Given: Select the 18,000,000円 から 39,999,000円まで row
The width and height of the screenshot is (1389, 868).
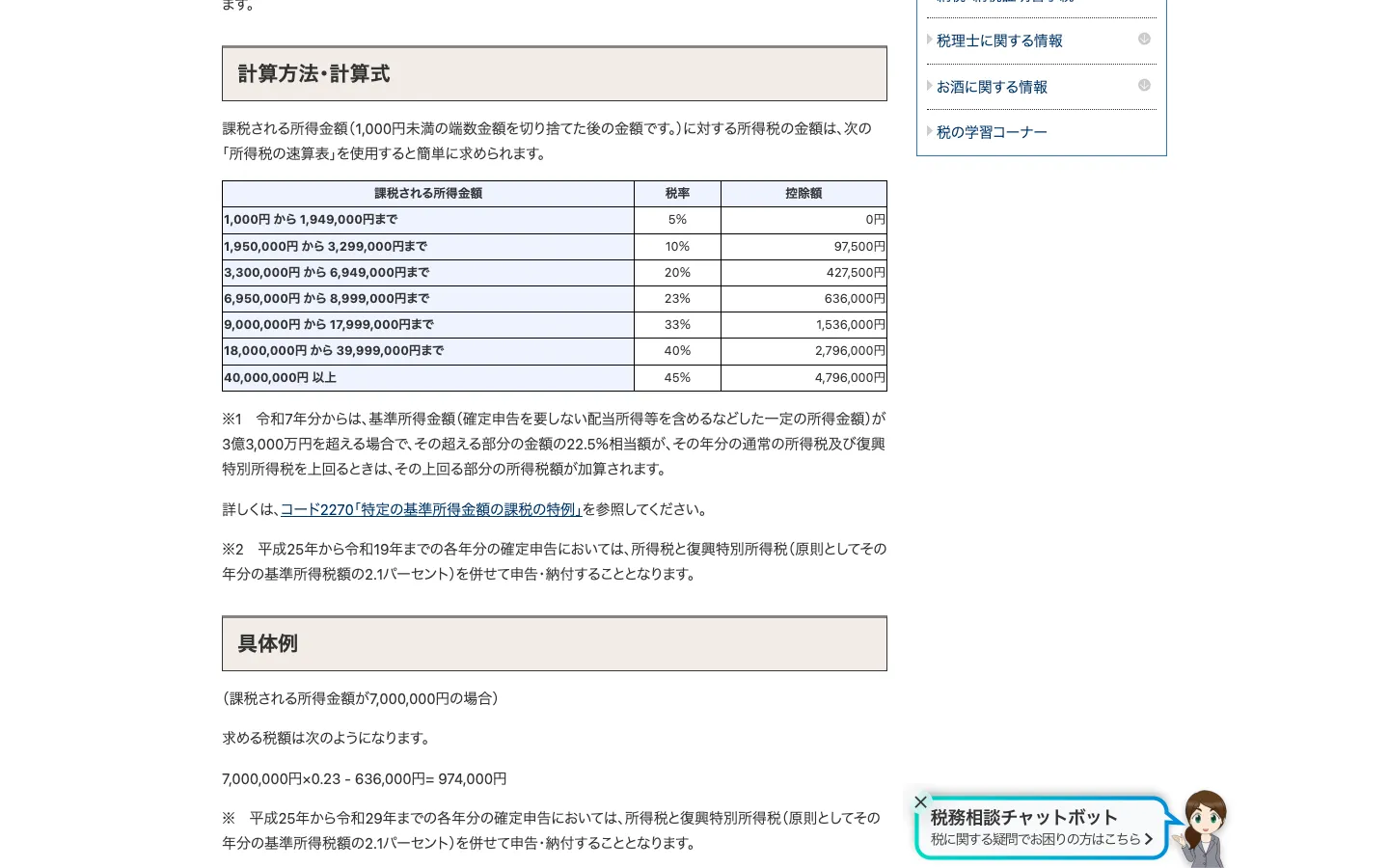Looking at the screenshot, I should (x=555, y=351).
